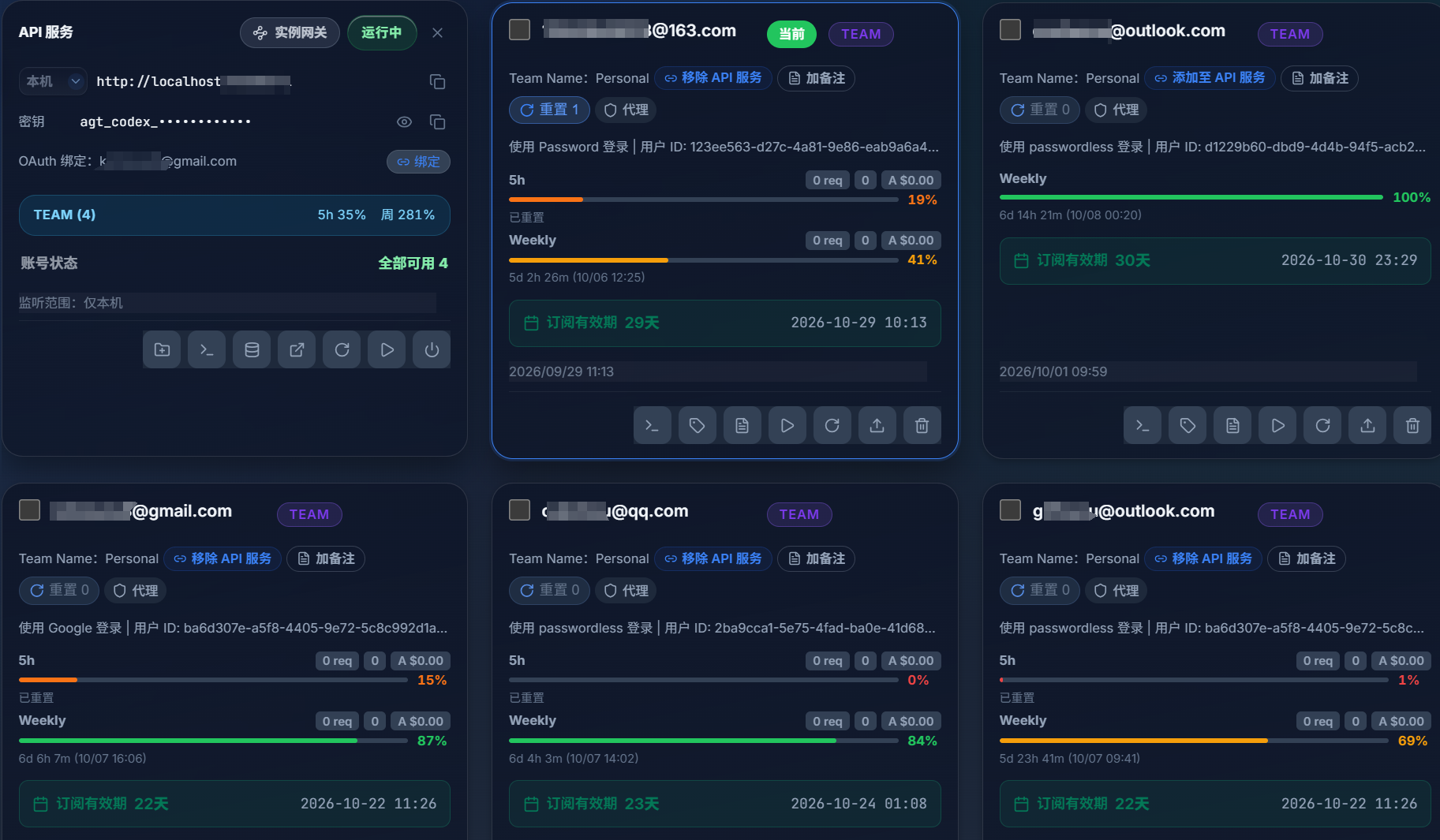Delete the top outlook.com account
The image size is (1440, 840).
coord(1412,425)
